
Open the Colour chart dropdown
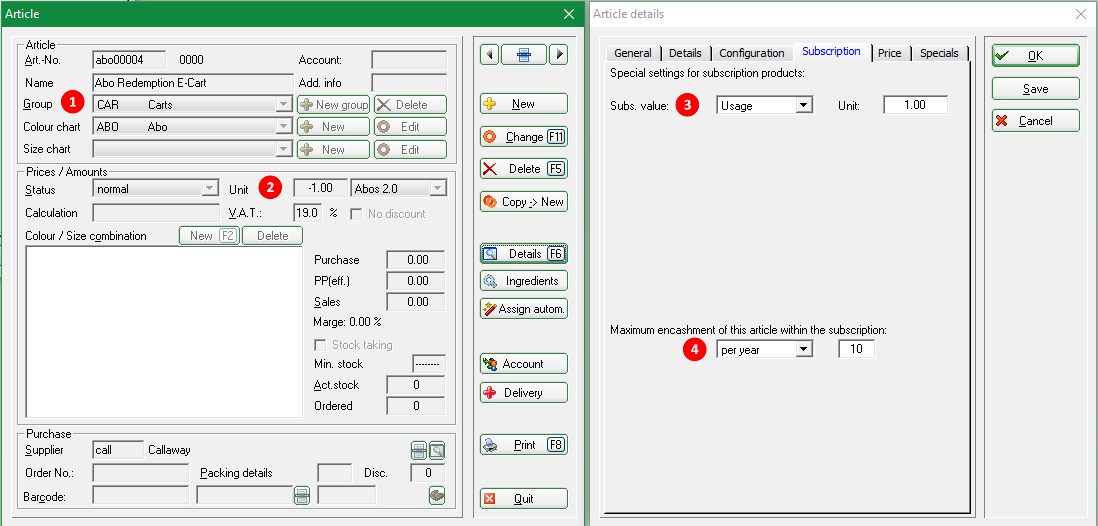(x=284, y=127)
